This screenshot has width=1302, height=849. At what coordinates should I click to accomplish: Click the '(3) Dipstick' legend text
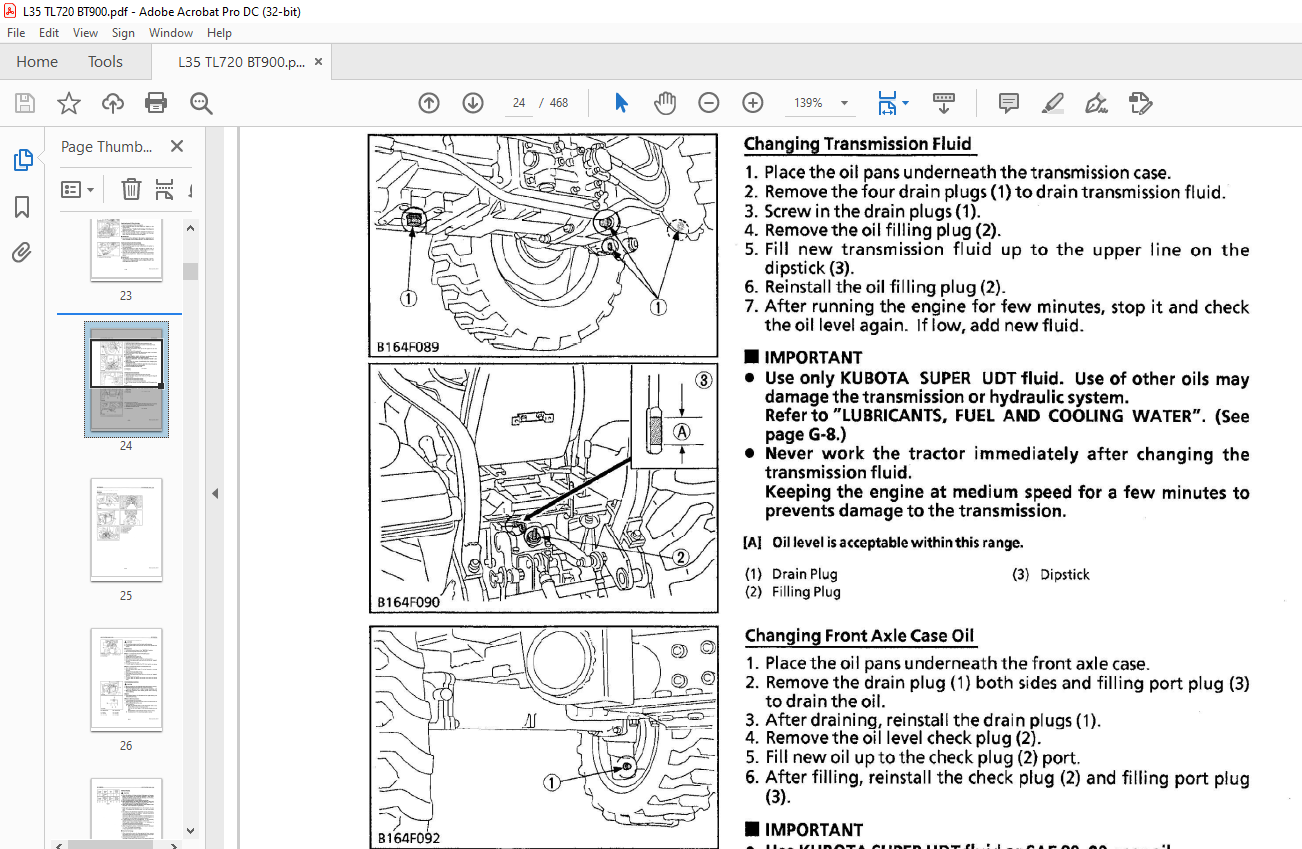(1051, 575)
